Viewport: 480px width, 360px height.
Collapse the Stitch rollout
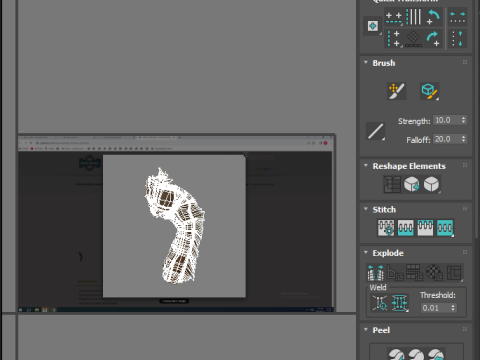pyautogui.click(x=366, y=209)
